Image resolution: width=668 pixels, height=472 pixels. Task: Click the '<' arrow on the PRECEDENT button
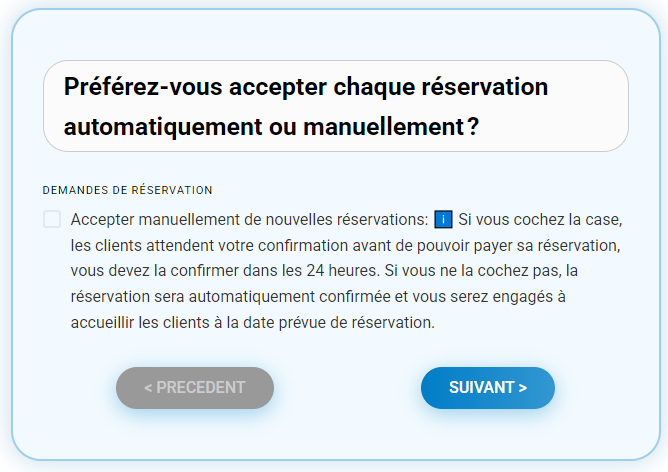[x=148, y=388]
